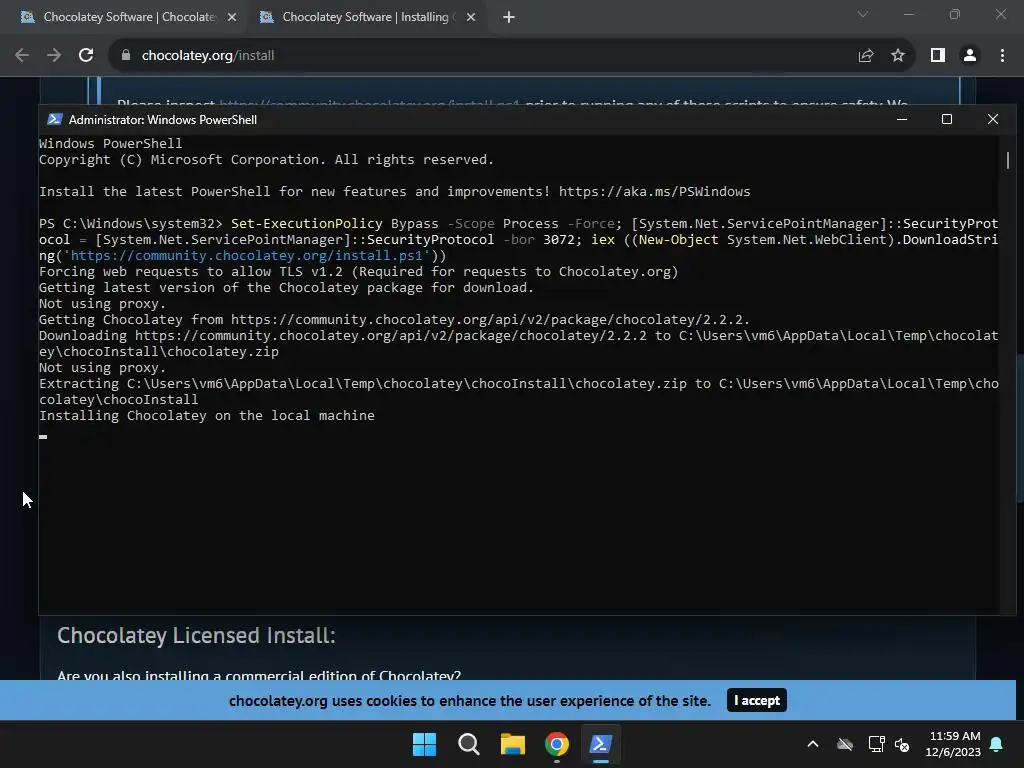The image size is (1024, 768).
Task: Maximize the PowerShell window
Action: coord(947,120)
